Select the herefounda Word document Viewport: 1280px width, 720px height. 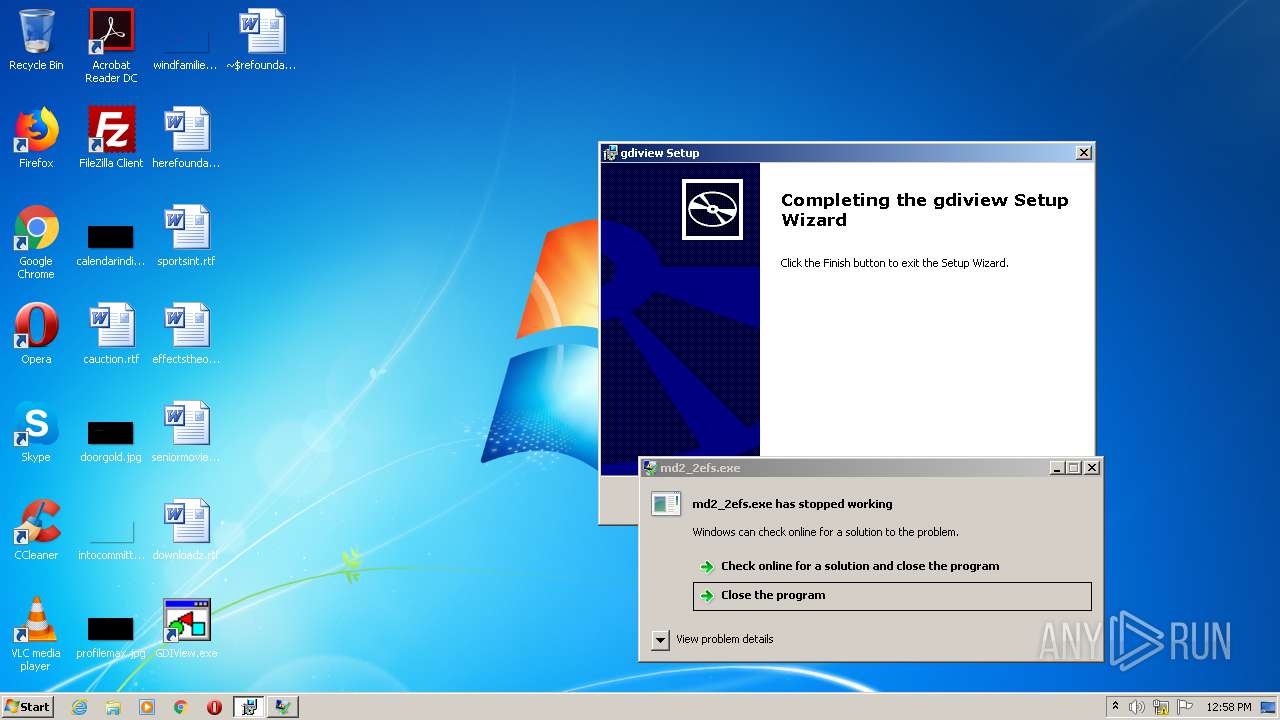[186, 138]
